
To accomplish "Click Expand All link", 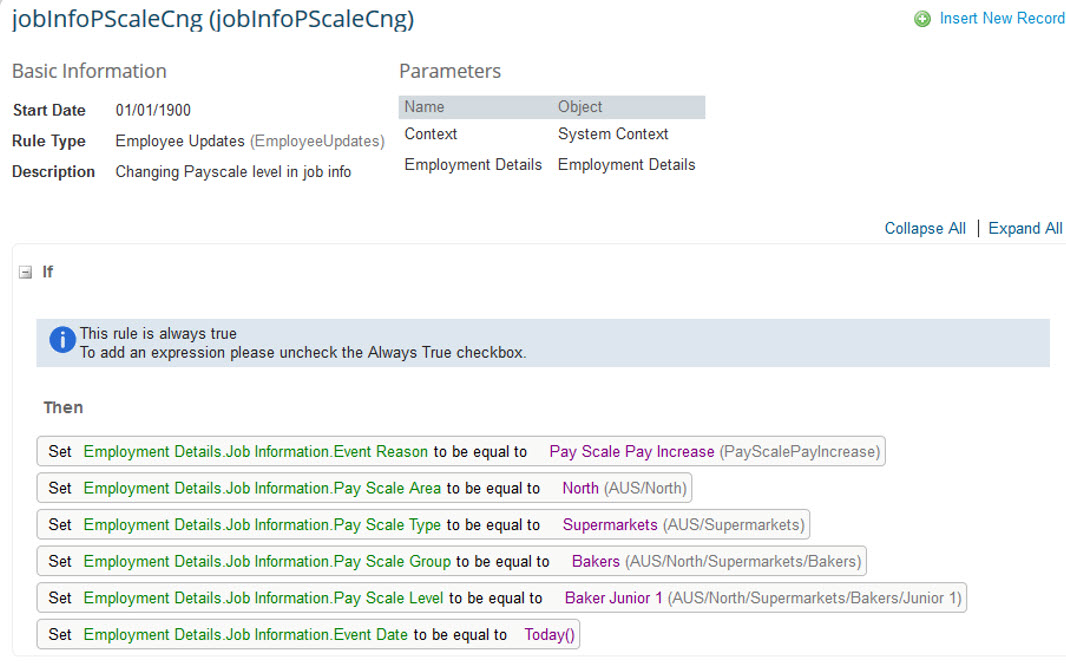I will (x=1025, y=229).
